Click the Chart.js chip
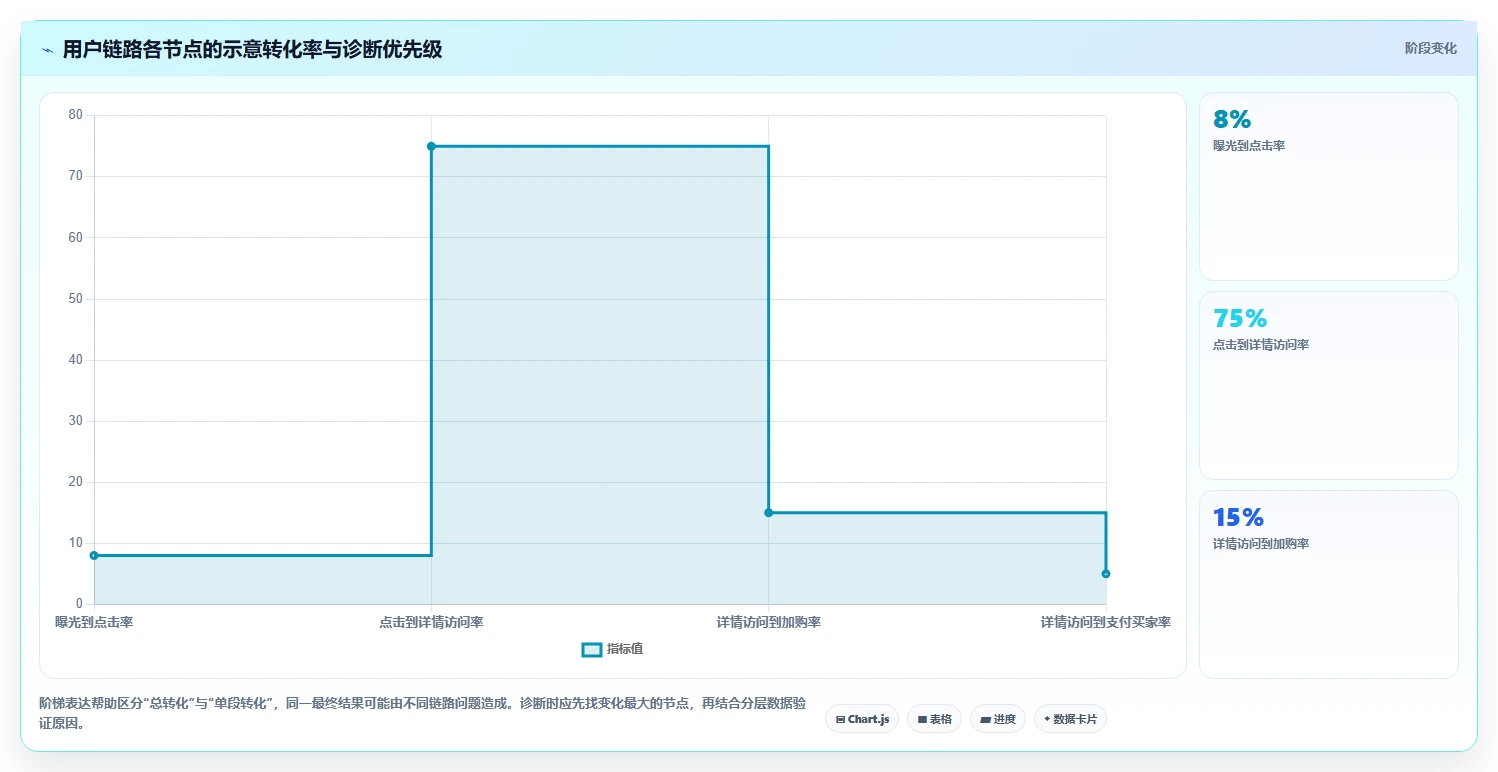 point(862,719)
